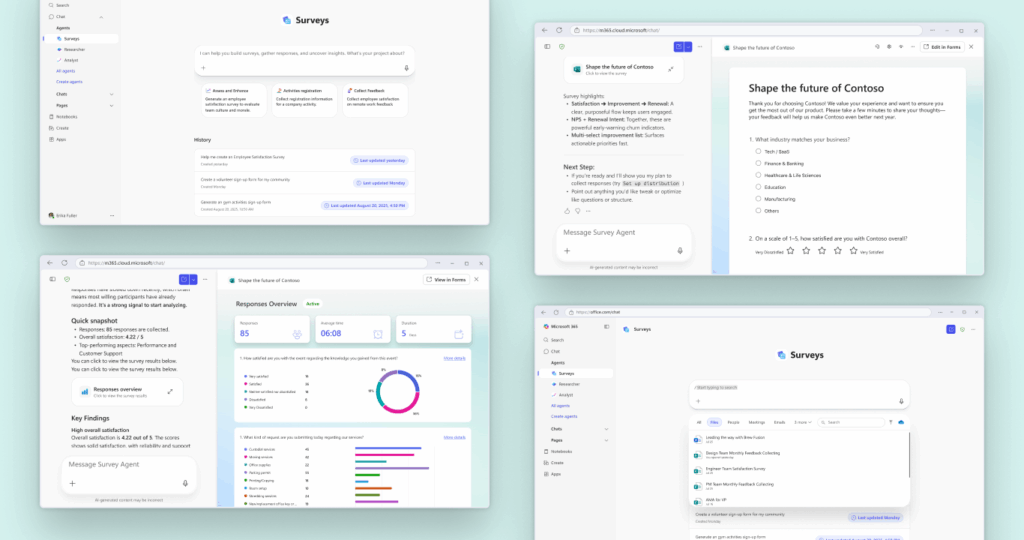
Task: Click microphone in View in Forms window message box
Action: click(x=185, y=483)
